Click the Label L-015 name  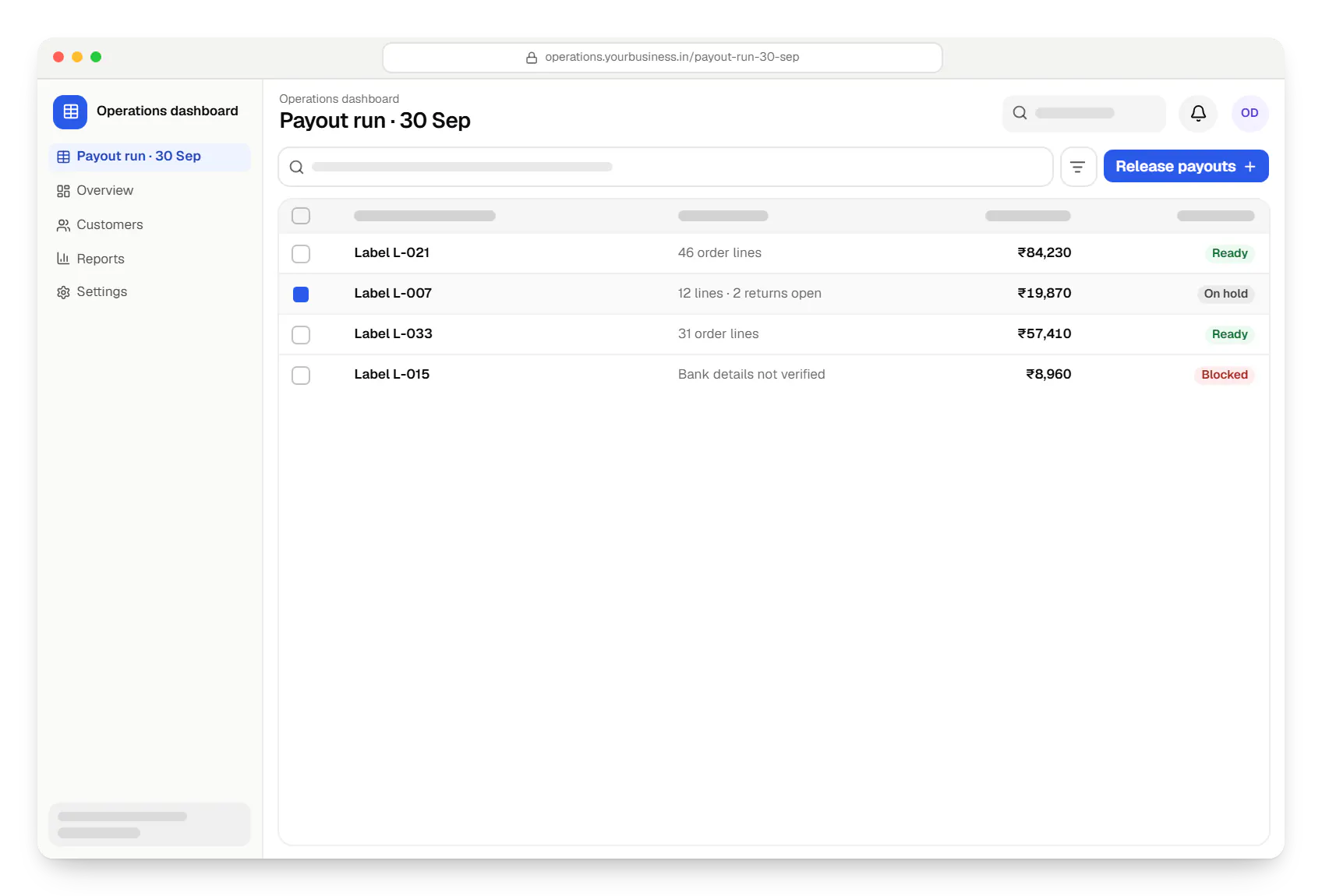pos(392,374)
